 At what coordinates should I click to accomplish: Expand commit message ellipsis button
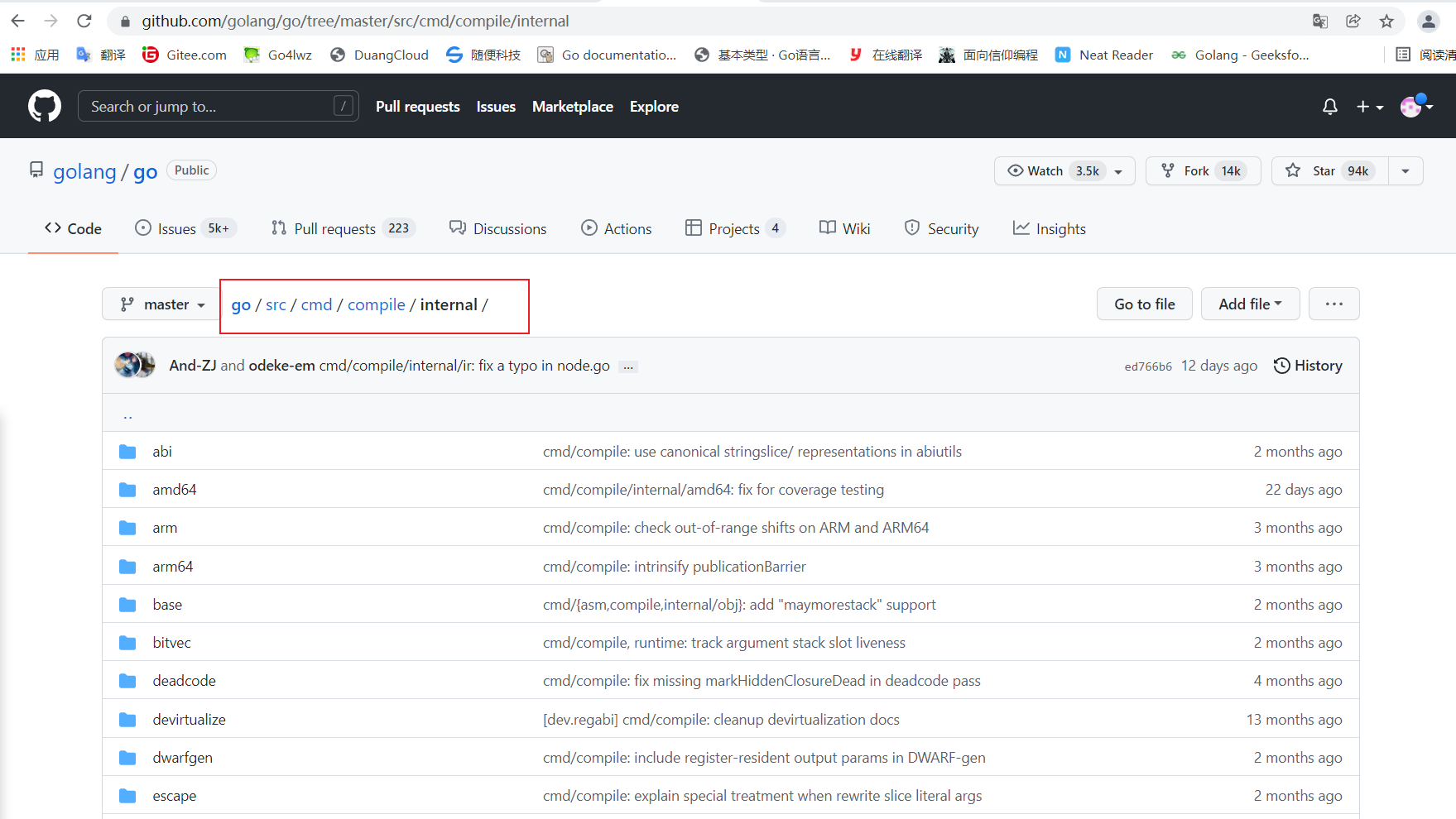point(629,366)
